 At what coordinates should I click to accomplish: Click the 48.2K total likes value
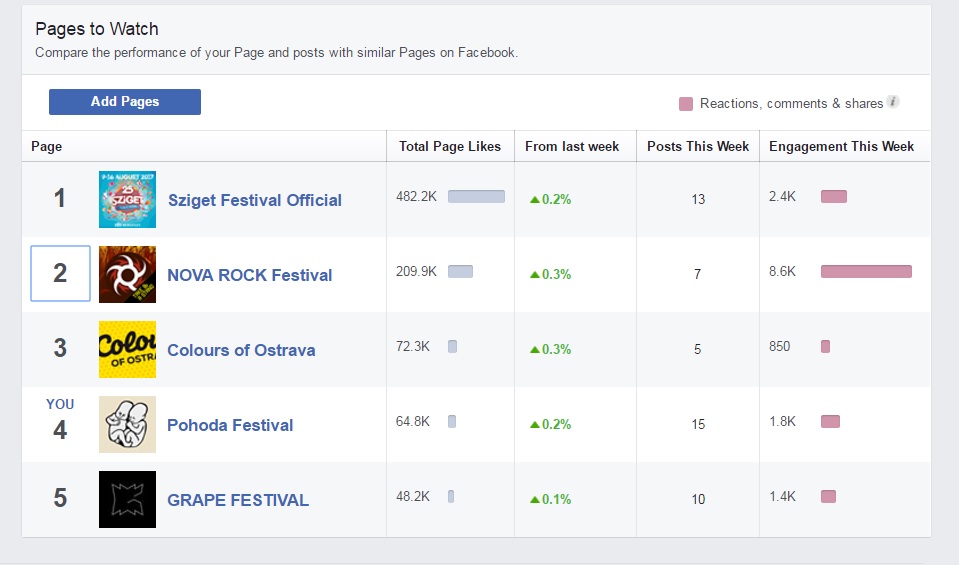pyautogui.click(x=413, y=497)
